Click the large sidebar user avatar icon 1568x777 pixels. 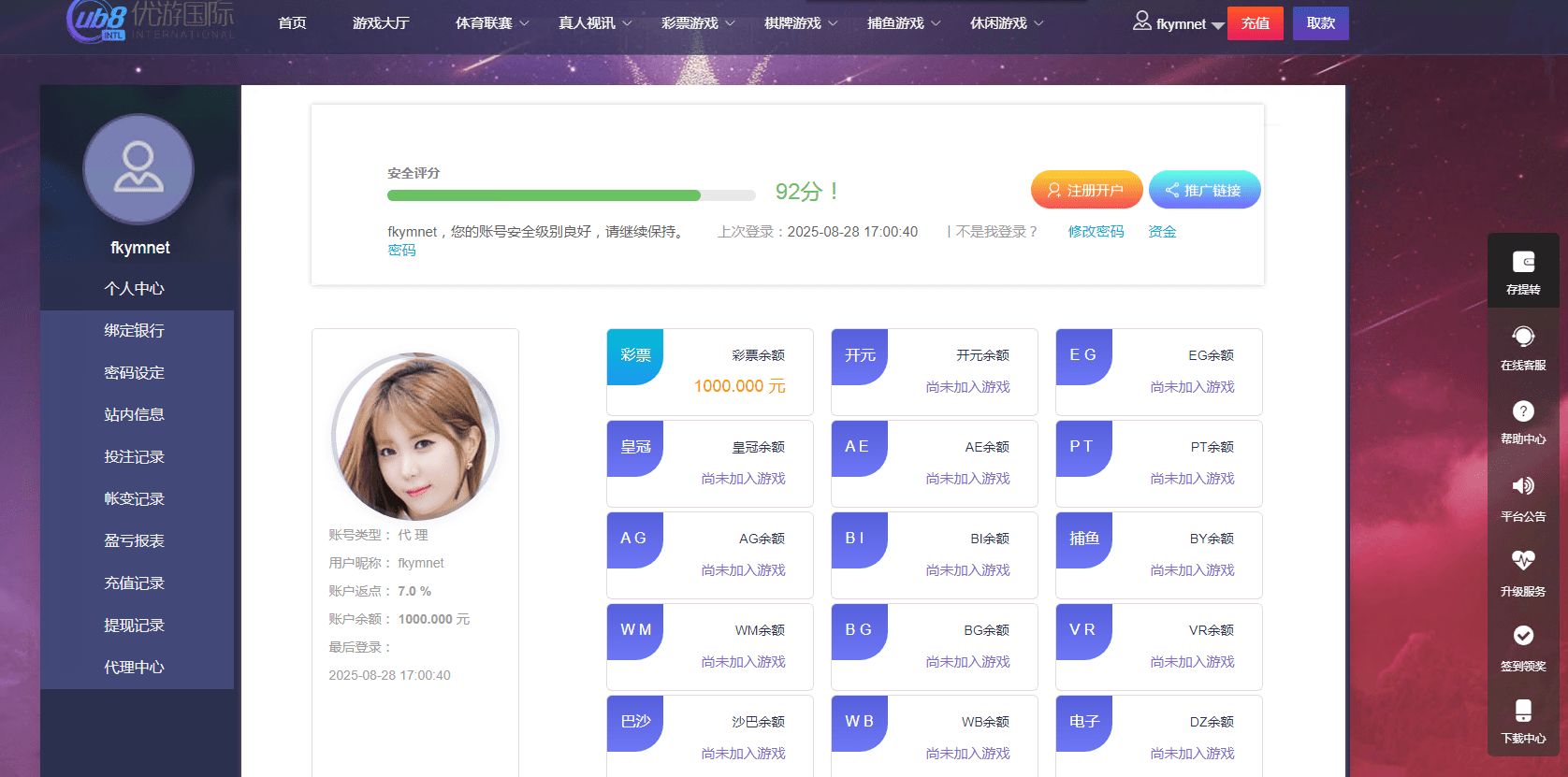[x=138, y=169]
